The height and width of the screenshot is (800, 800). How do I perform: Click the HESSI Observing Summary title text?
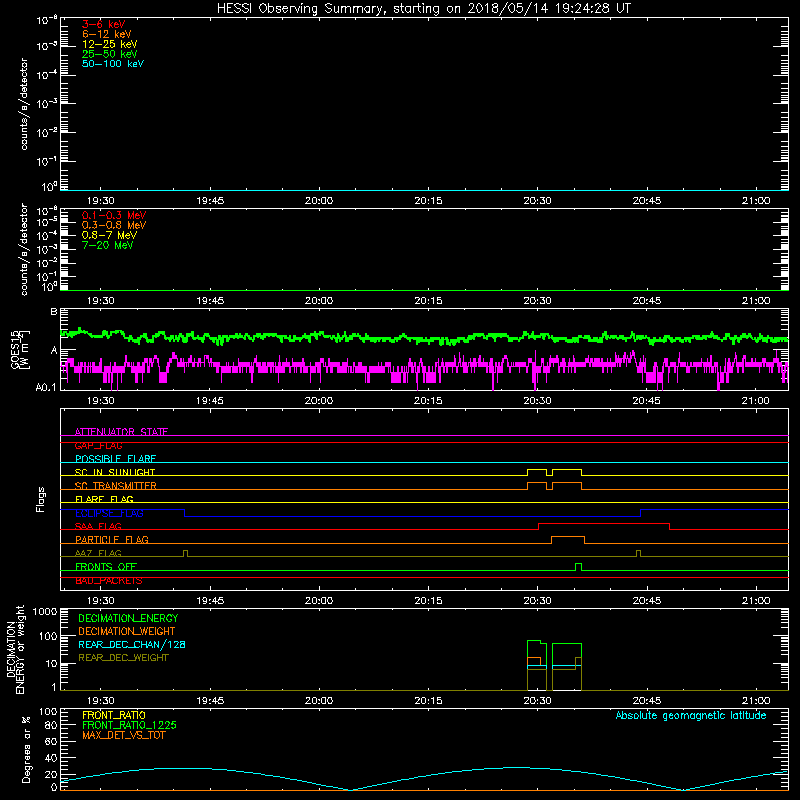(424, 8)
